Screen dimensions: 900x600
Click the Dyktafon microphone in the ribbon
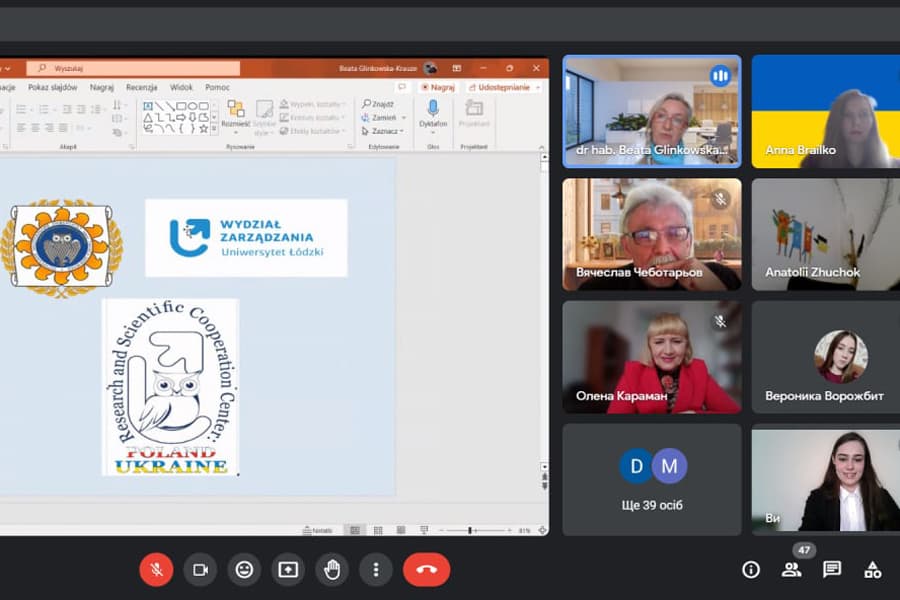tap(432, 110)
